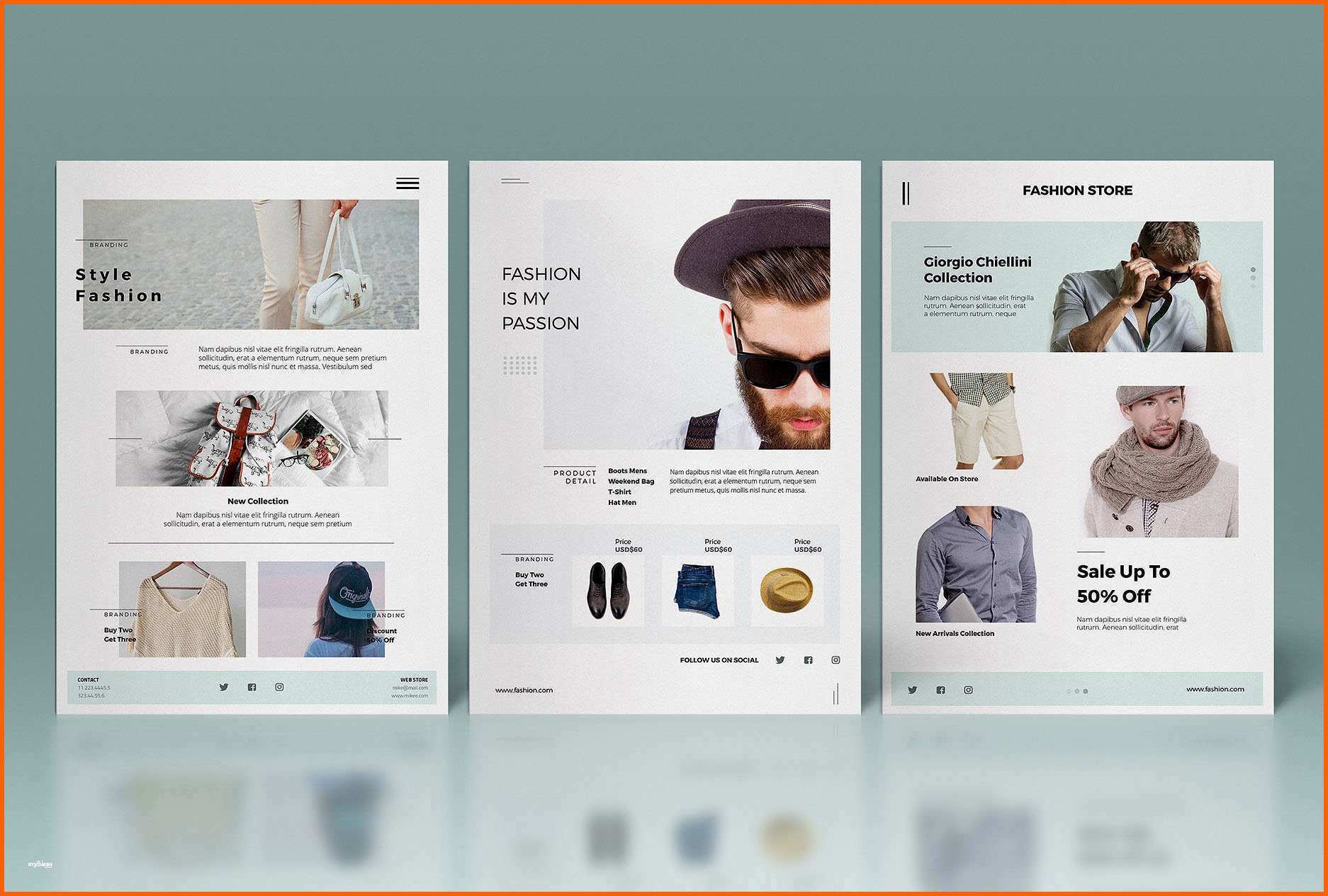The width and height of the screenshot is (1328, 896).
Task: Click the Available On Store caption
Action: tap(947, 480)
